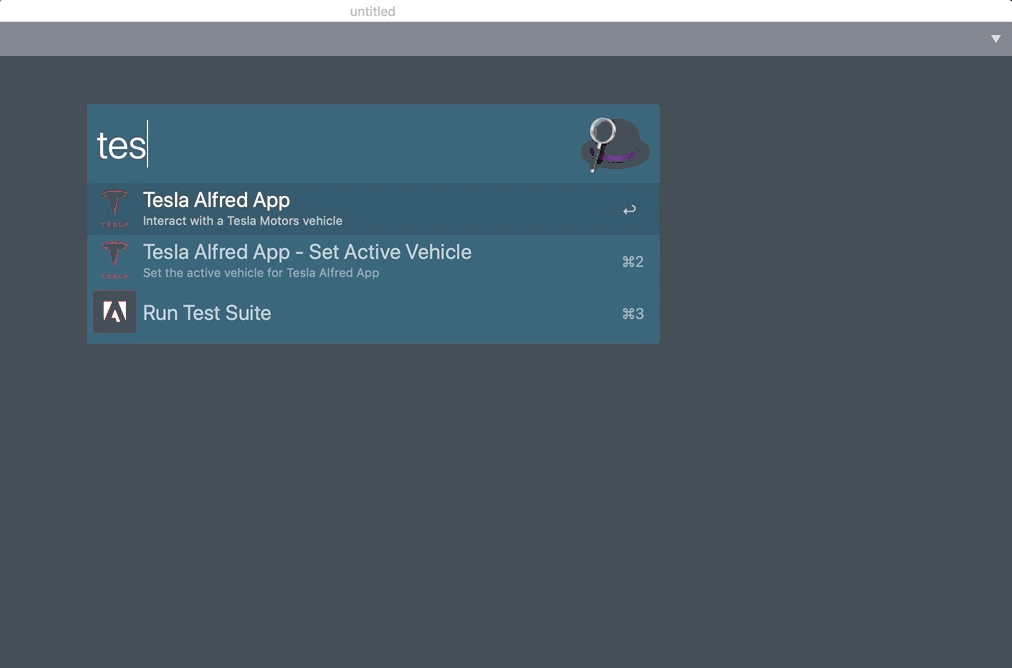This screenshot has height=668, width=1012.
Task: Click the "untitled" window title
Action: point(372,11)
